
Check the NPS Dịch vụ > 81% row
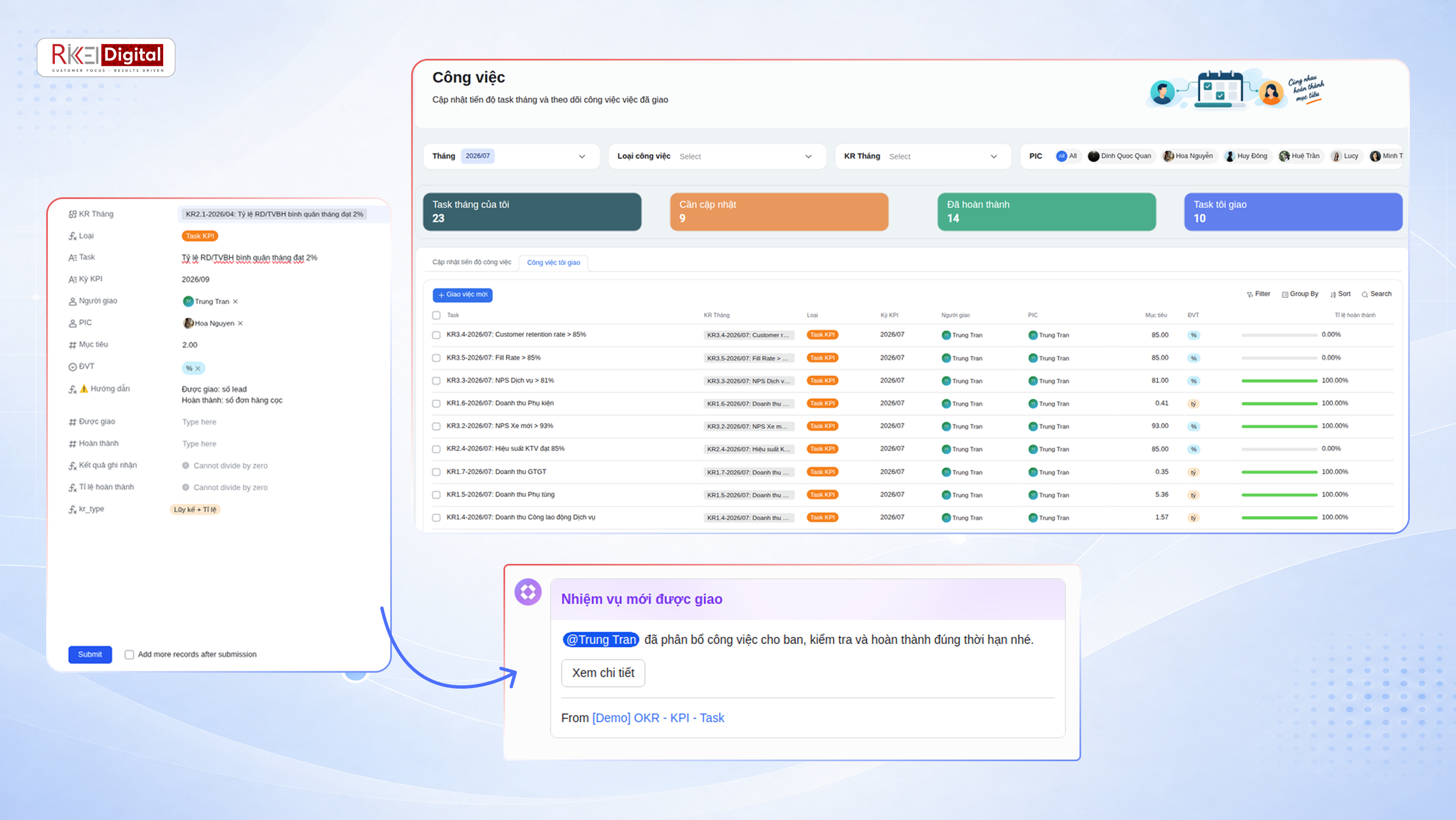(436, 381)
